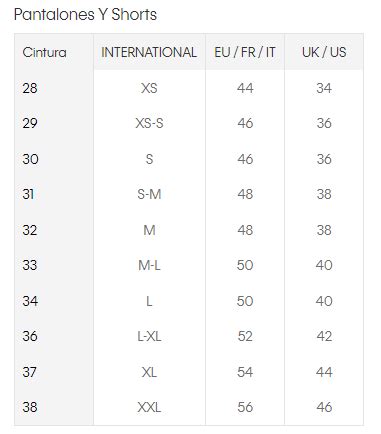The width and height of the screenshot is (381, 434).
Task: Select waist size 28 cell
Action: coord(30,88)
